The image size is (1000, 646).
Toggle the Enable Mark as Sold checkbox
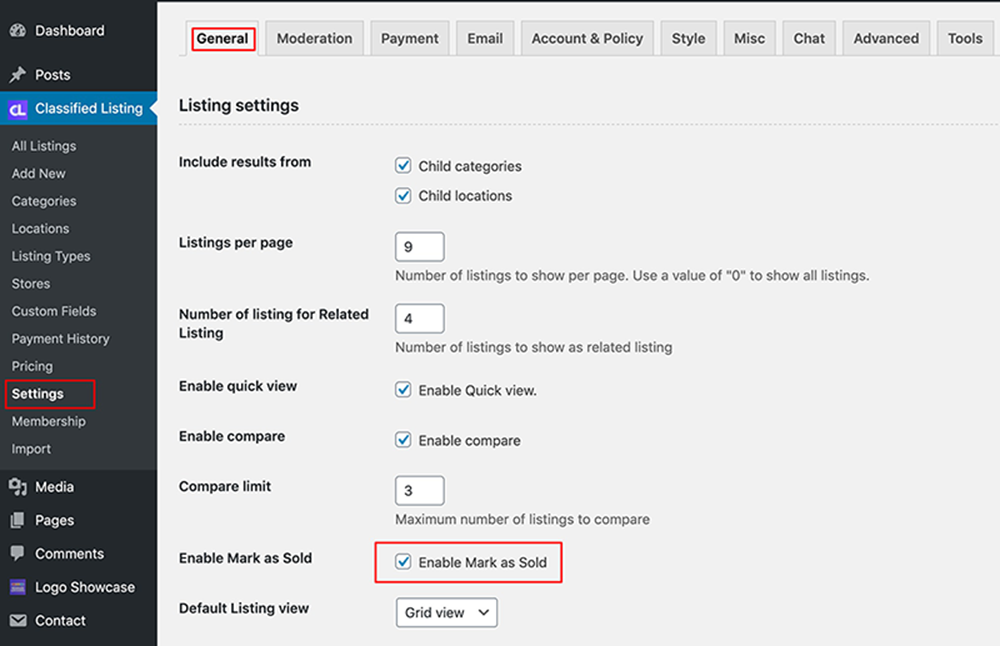(x=403, y=562)
